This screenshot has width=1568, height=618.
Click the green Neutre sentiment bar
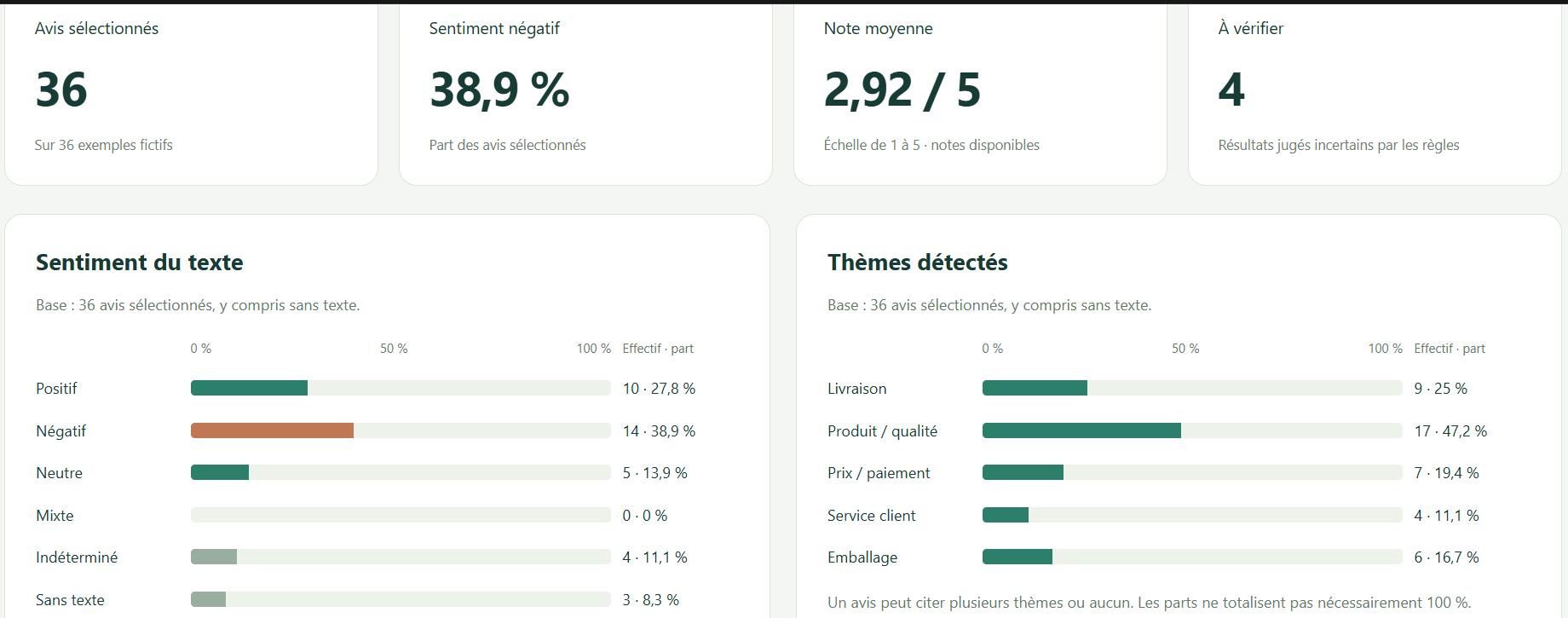click(x=220, y=472)
